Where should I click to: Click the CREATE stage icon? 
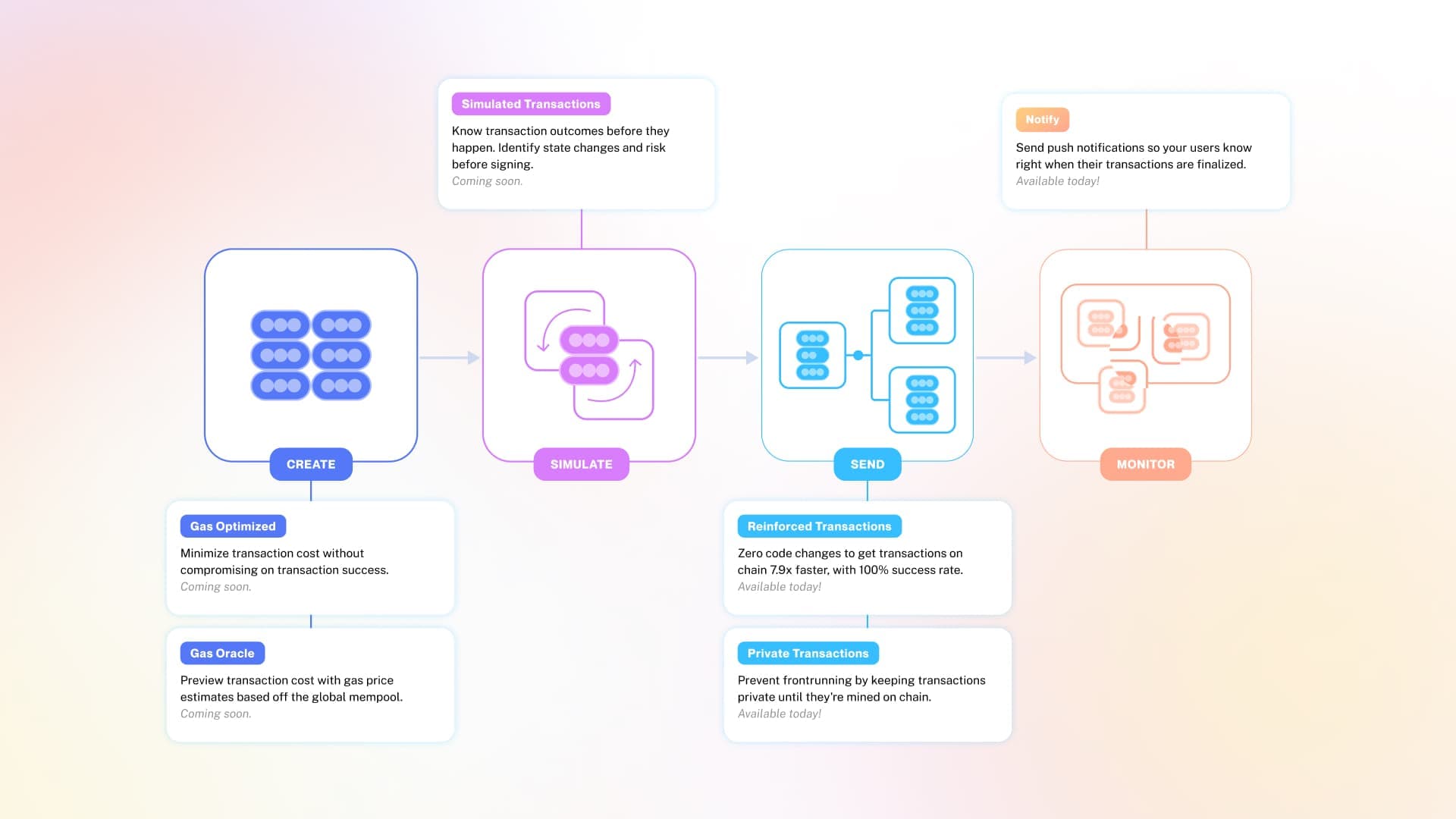pos(311,354)
